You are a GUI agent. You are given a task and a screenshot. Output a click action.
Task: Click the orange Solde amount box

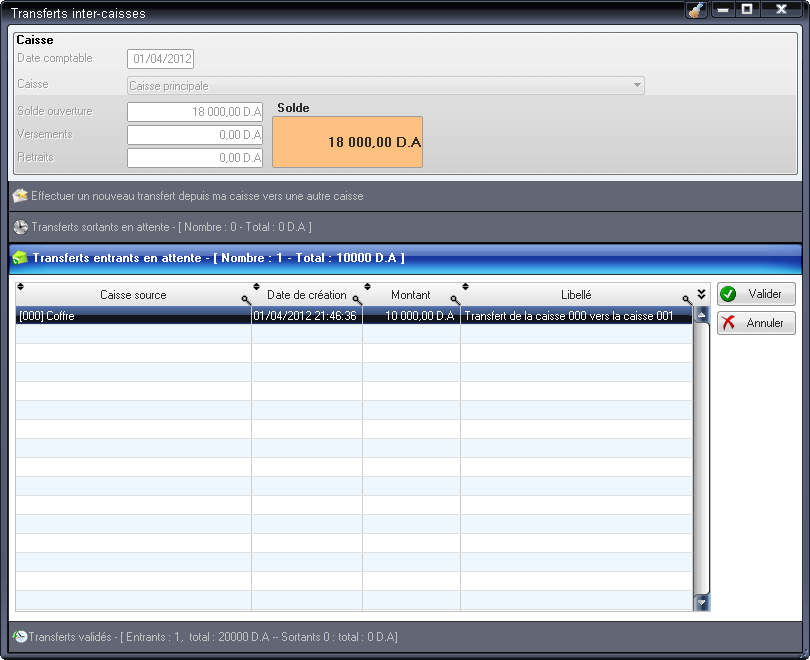(347, 142)
